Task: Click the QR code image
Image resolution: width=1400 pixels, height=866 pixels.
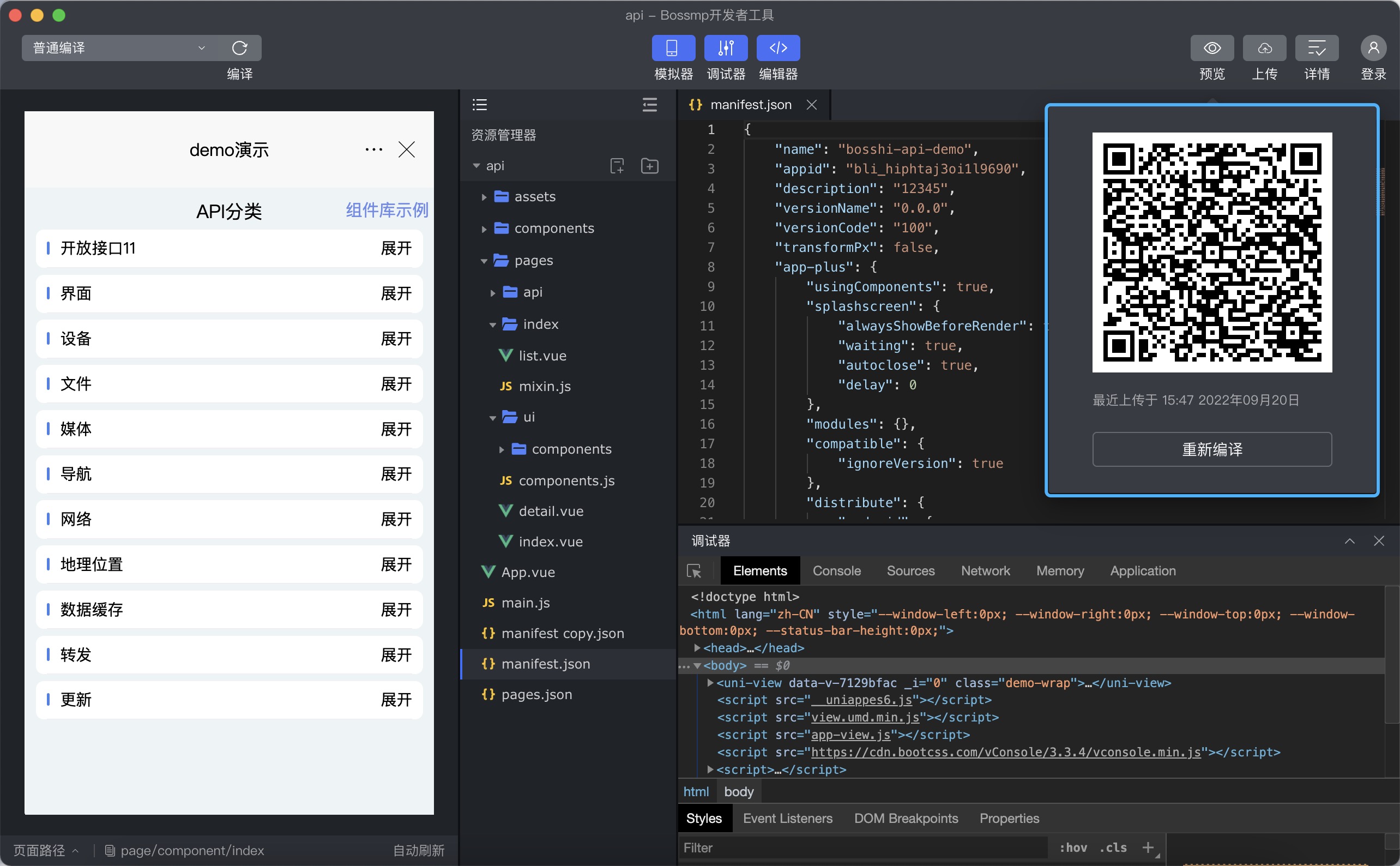Action: 1211,252
